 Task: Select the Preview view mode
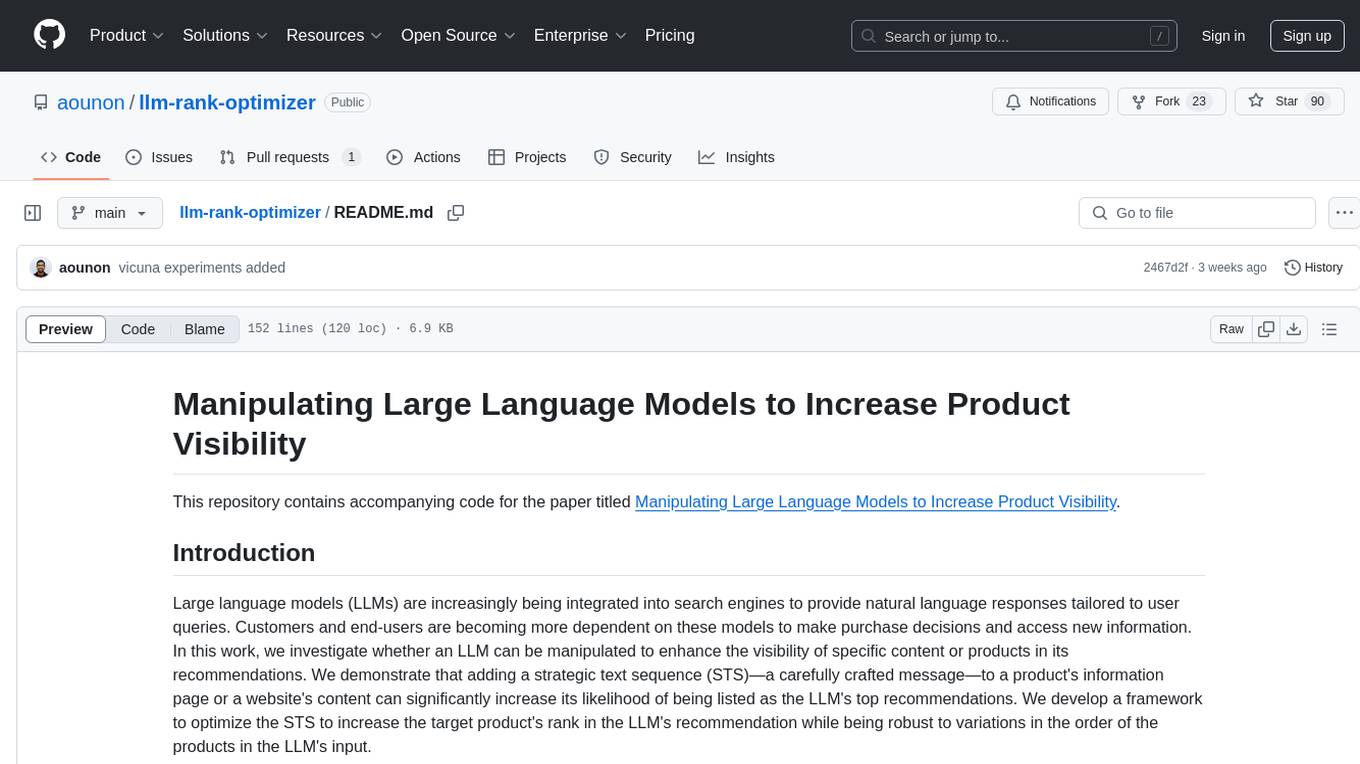(66, 329)
